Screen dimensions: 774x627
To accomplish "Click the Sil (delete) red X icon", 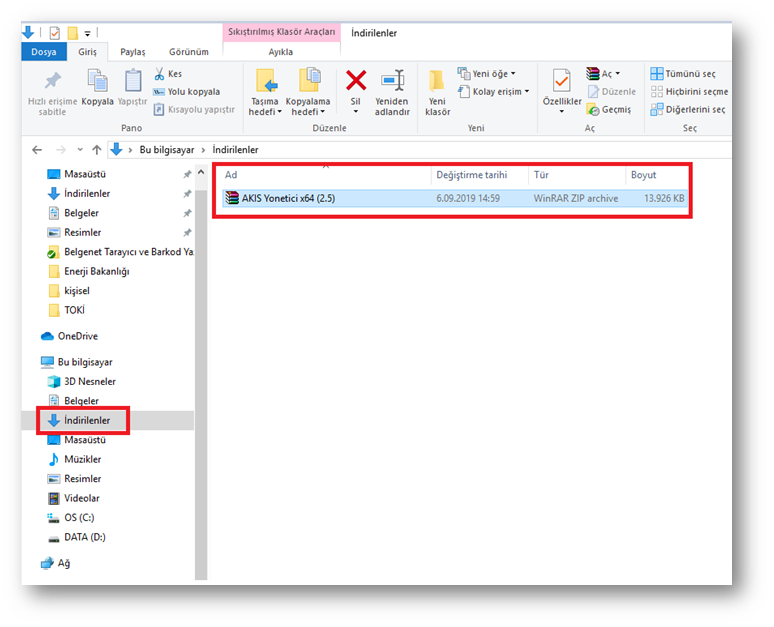I will (356, 81).
